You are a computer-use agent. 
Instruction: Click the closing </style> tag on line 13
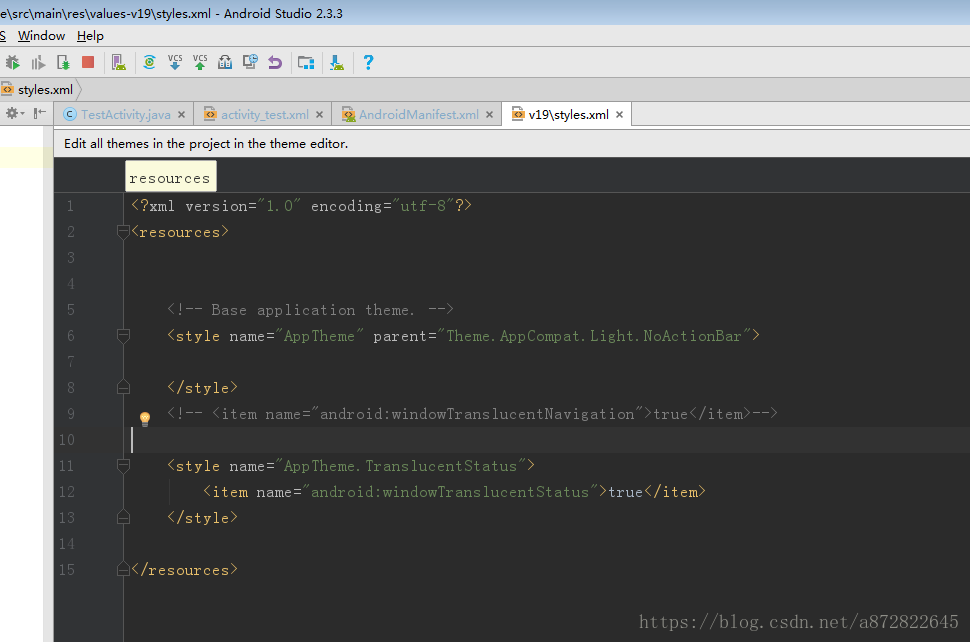(202, 518)
